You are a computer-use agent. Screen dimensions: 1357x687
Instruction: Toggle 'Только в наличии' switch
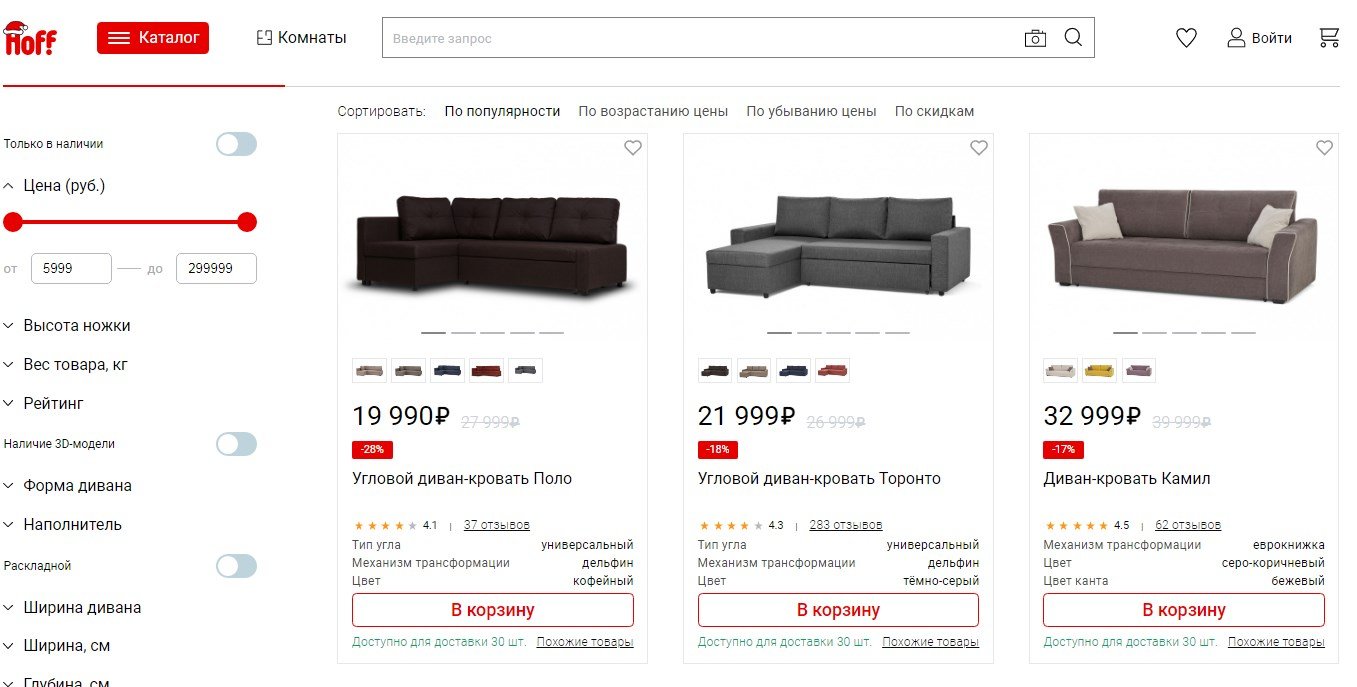[237, 144]
